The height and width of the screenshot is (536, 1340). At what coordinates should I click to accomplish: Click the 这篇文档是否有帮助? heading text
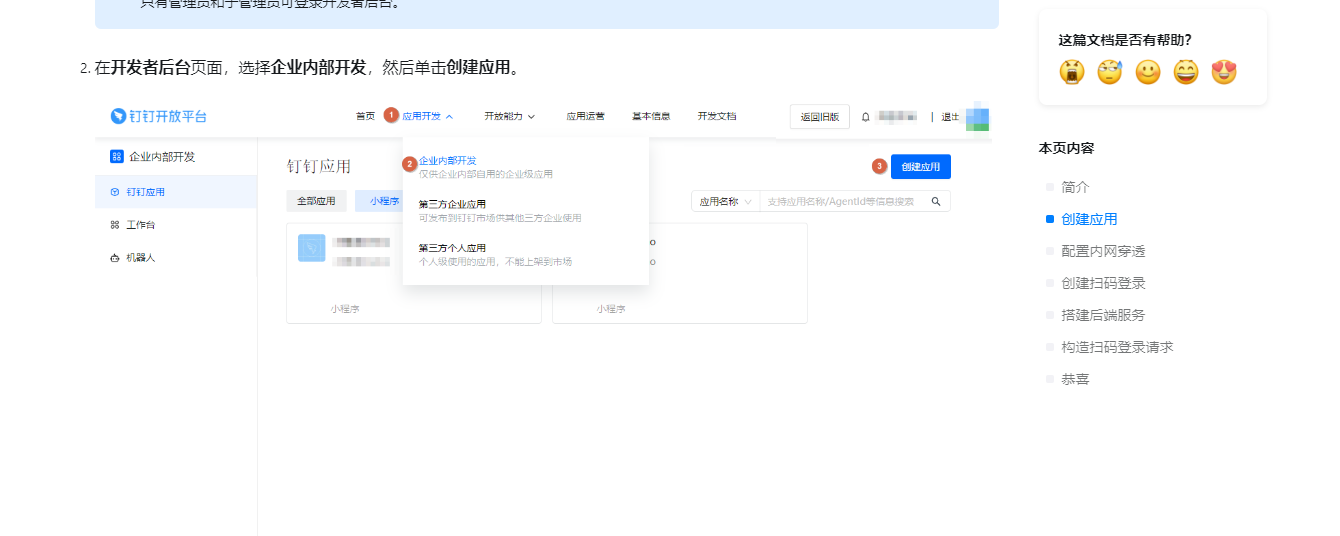click(x=1125, y=40)
